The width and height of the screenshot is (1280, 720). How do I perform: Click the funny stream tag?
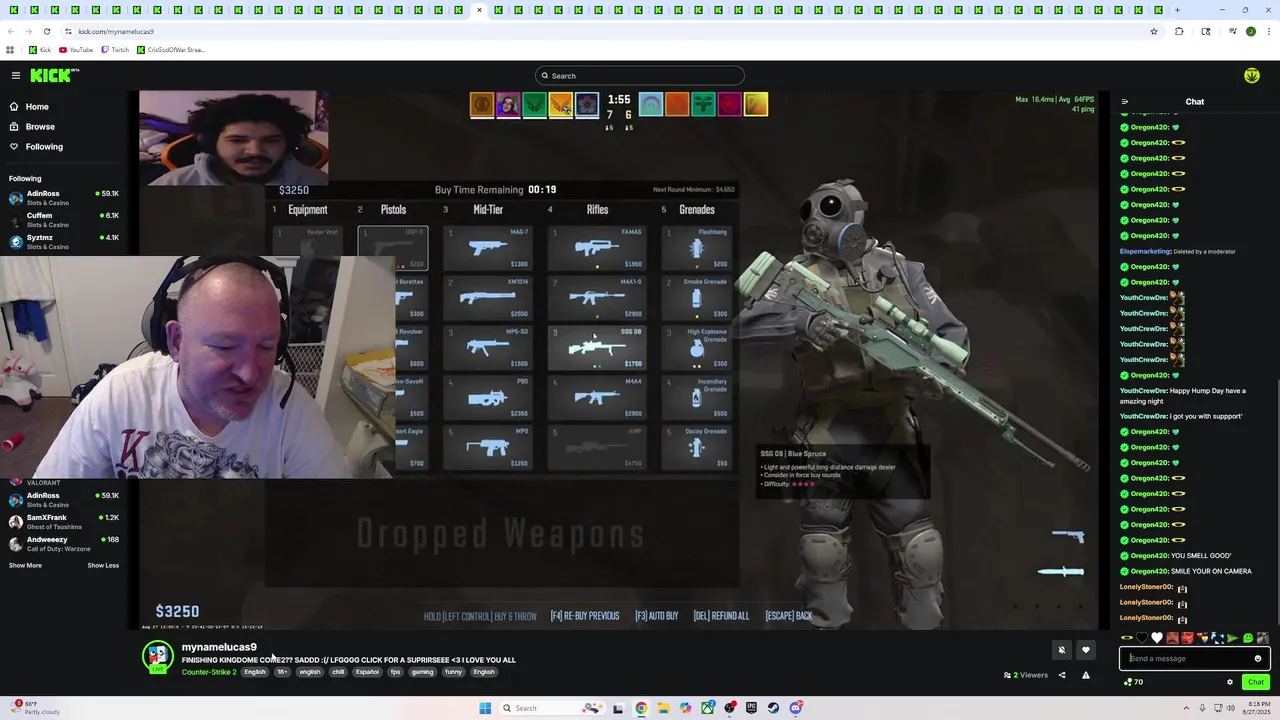point(454,672)
